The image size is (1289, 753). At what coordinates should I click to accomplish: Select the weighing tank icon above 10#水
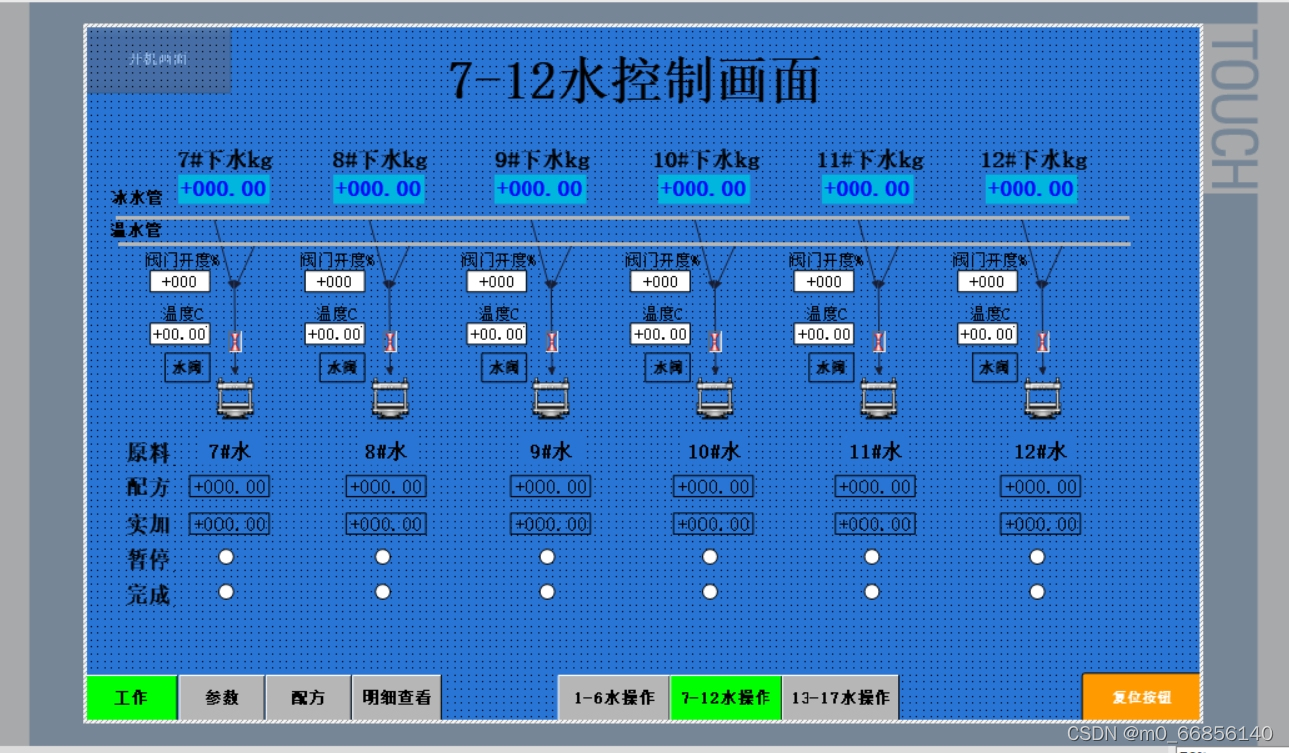pos(715,398)
